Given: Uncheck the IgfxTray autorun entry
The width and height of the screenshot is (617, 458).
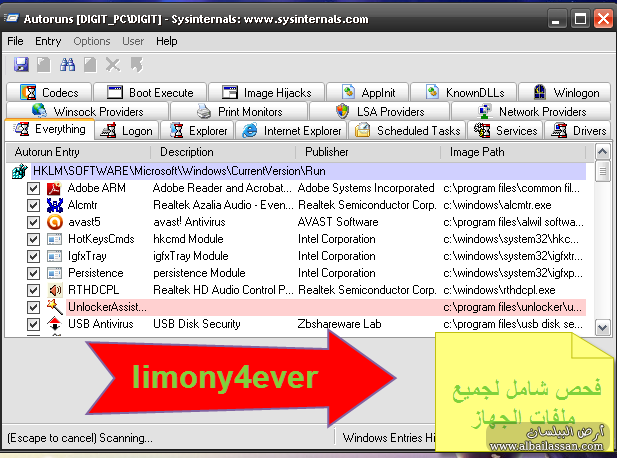Looking at the screenshot, I should point(33,256).
